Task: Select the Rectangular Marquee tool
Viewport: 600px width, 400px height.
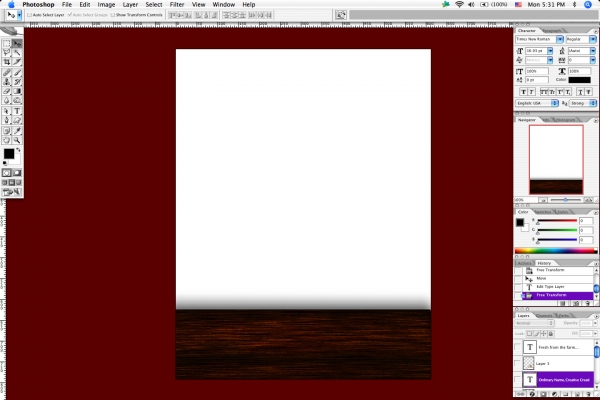Action: coord(7,43)
